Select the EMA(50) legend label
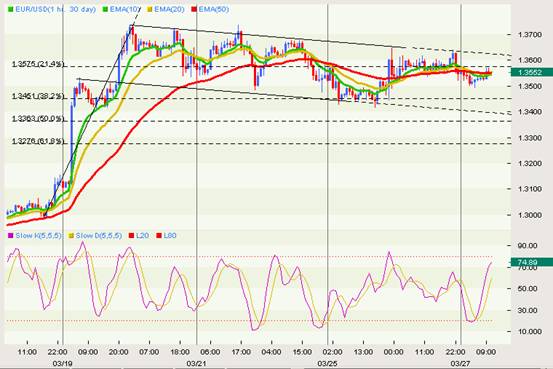Screen dimensions: 553x369 pos(214,9)
